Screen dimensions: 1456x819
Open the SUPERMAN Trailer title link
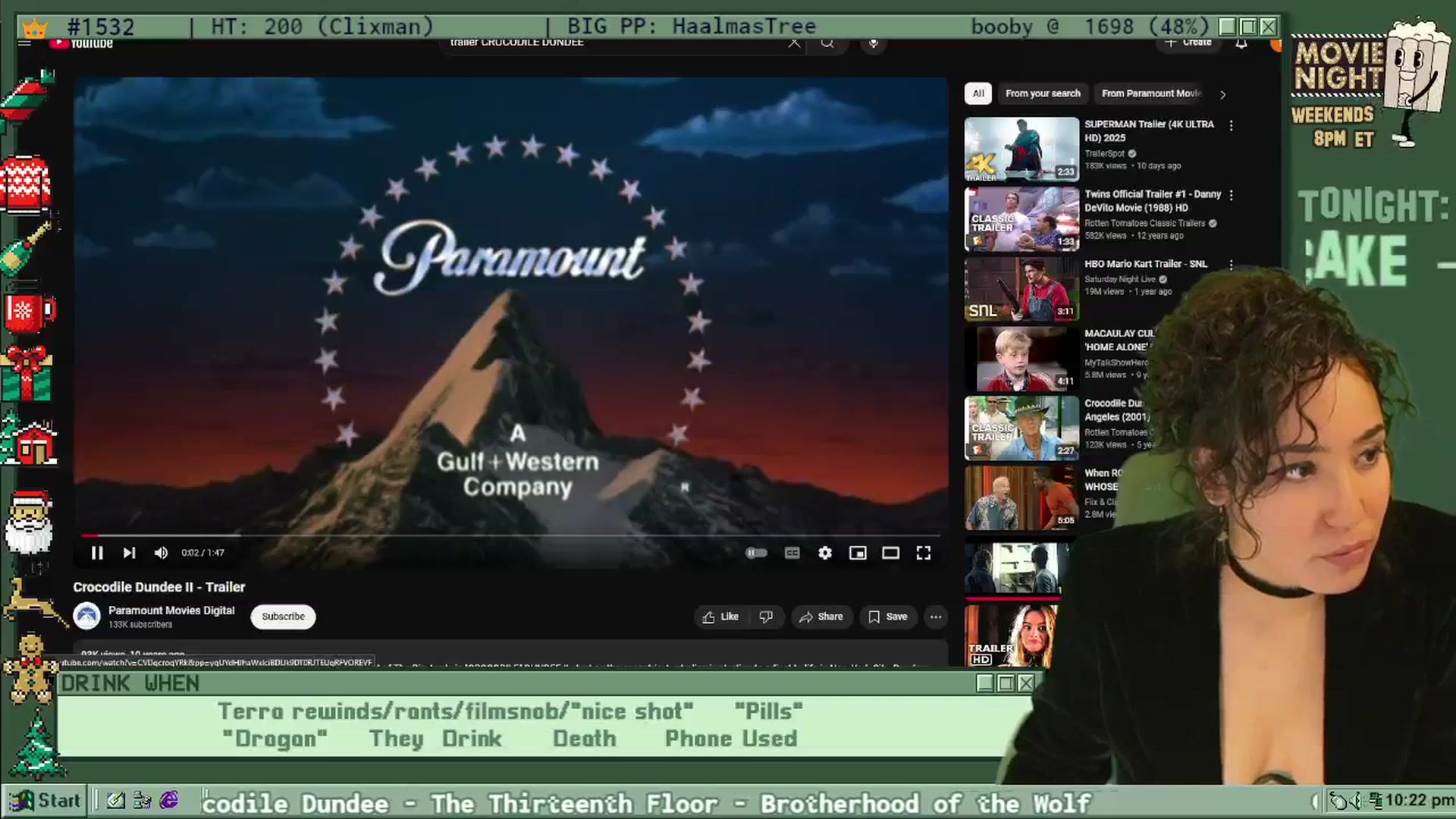point(1149,131)
